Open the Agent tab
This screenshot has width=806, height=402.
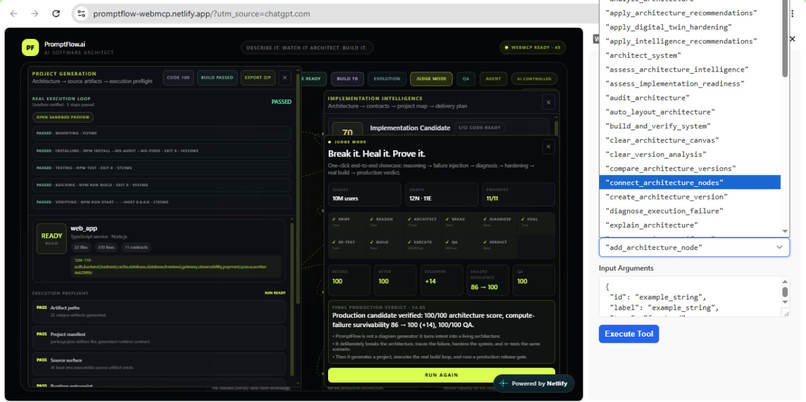[493, 79]
